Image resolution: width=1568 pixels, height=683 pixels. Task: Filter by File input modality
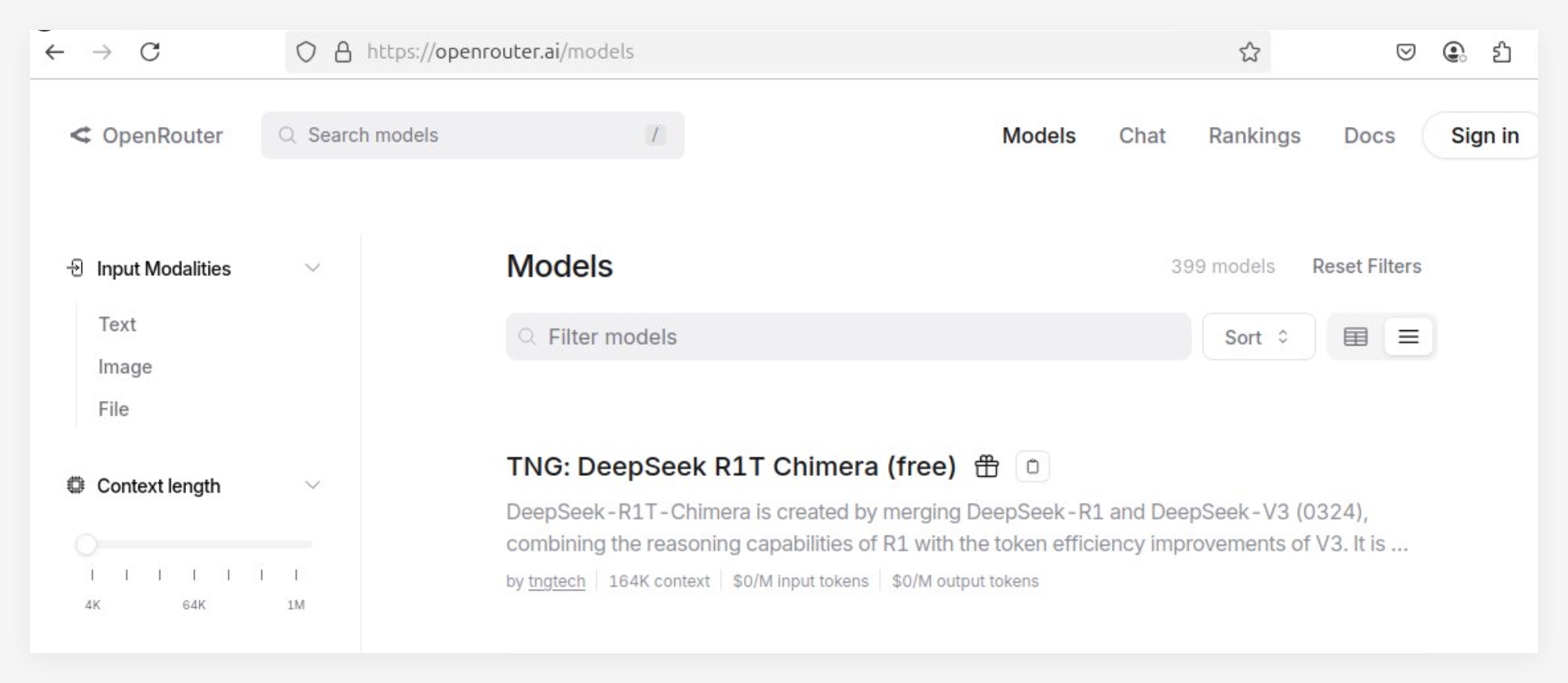pyautogui.click(x=114, y=409)
